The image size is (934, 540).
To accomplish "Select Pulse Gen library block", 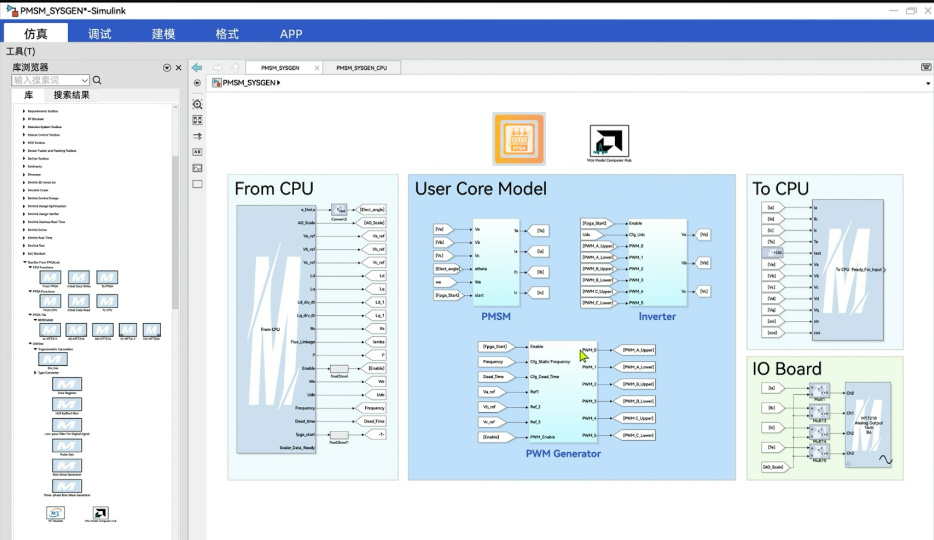I will (x=67, y=445).
